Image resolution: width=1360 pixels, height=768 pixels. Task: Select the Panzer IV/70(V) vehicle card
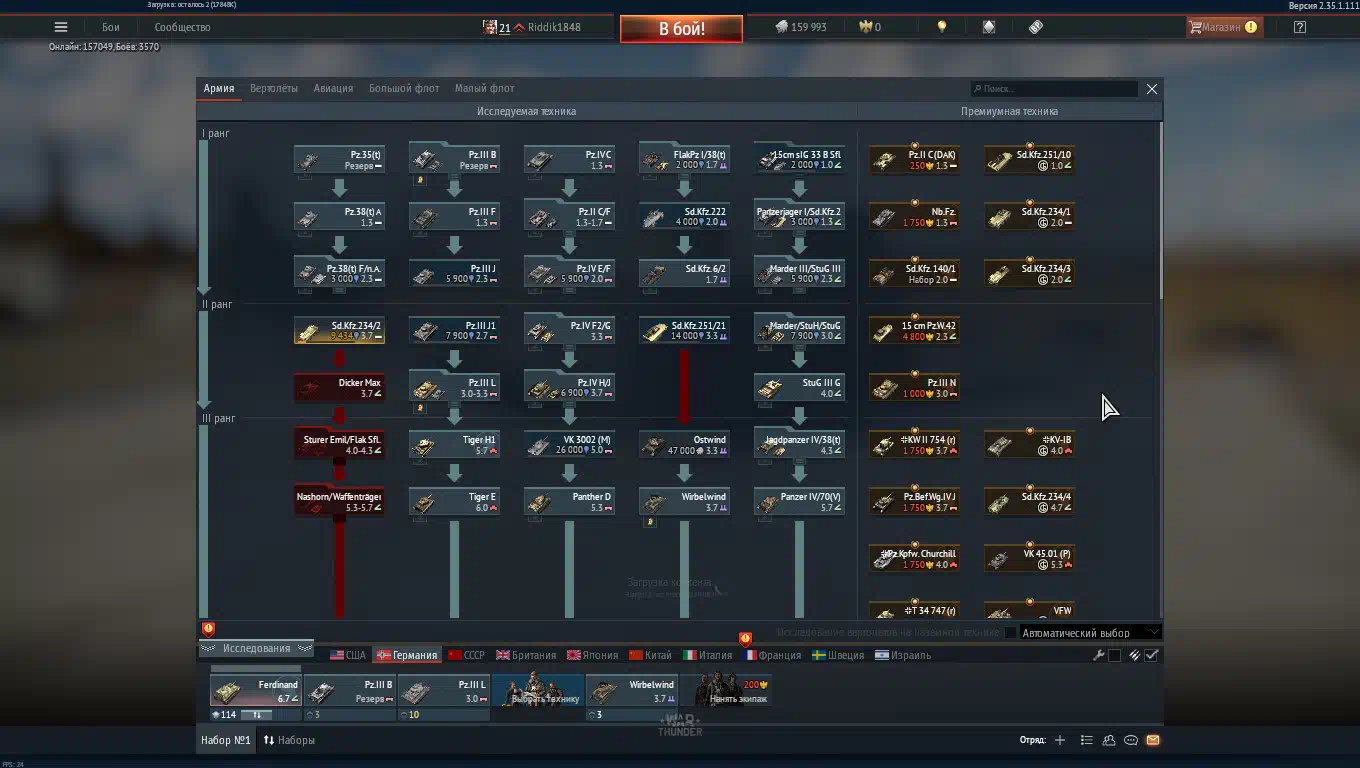800,502
